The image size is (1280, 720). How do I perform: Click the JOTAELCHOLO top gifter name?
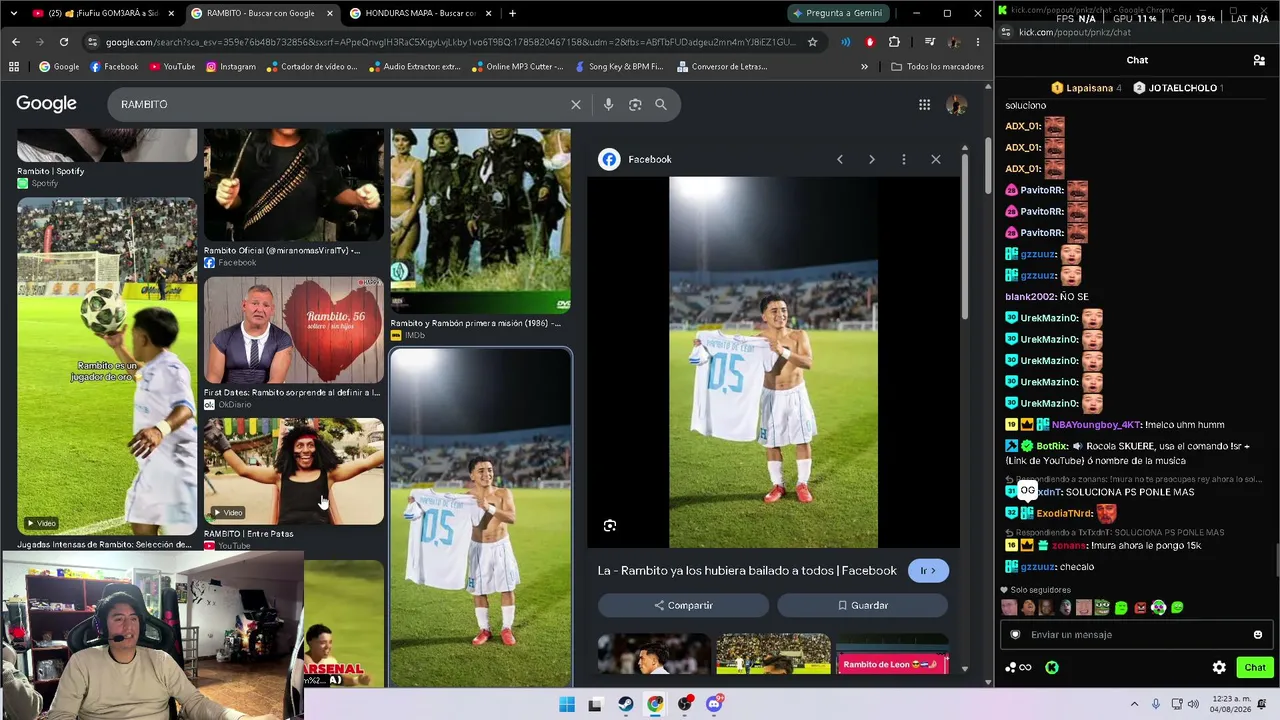click(x=1183, y=88)
